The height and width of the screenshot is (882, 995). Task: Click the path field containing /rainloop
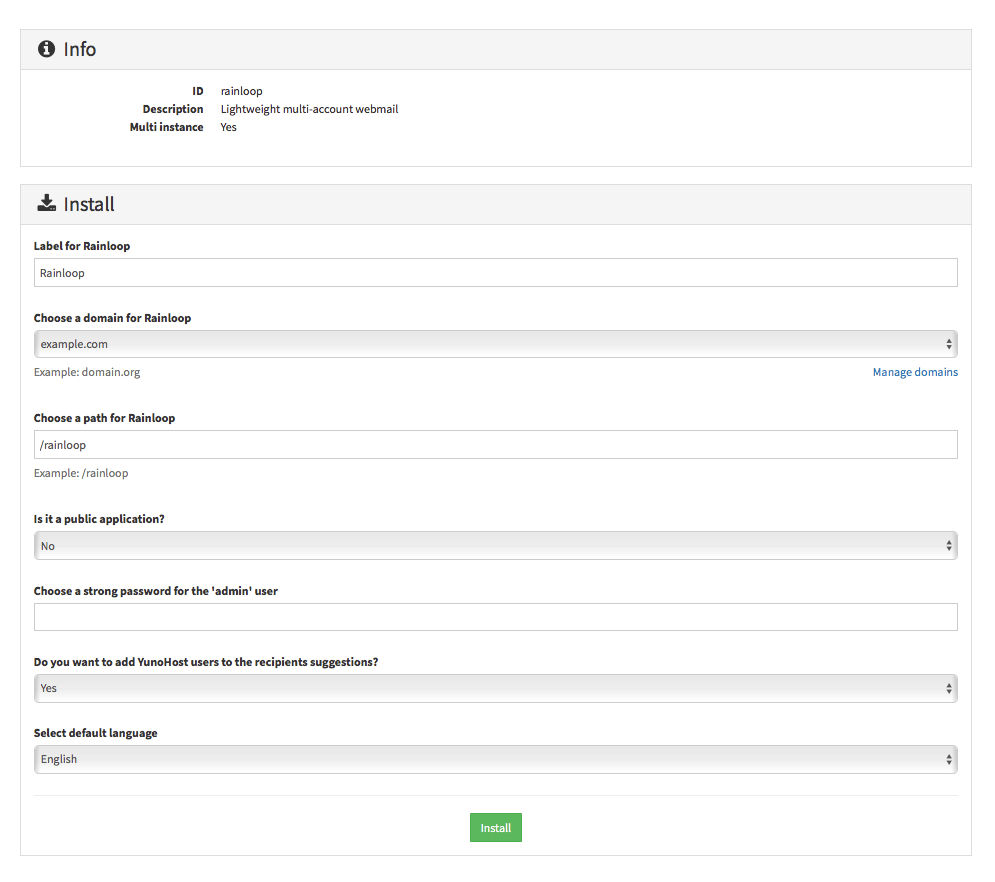point(496,445)
